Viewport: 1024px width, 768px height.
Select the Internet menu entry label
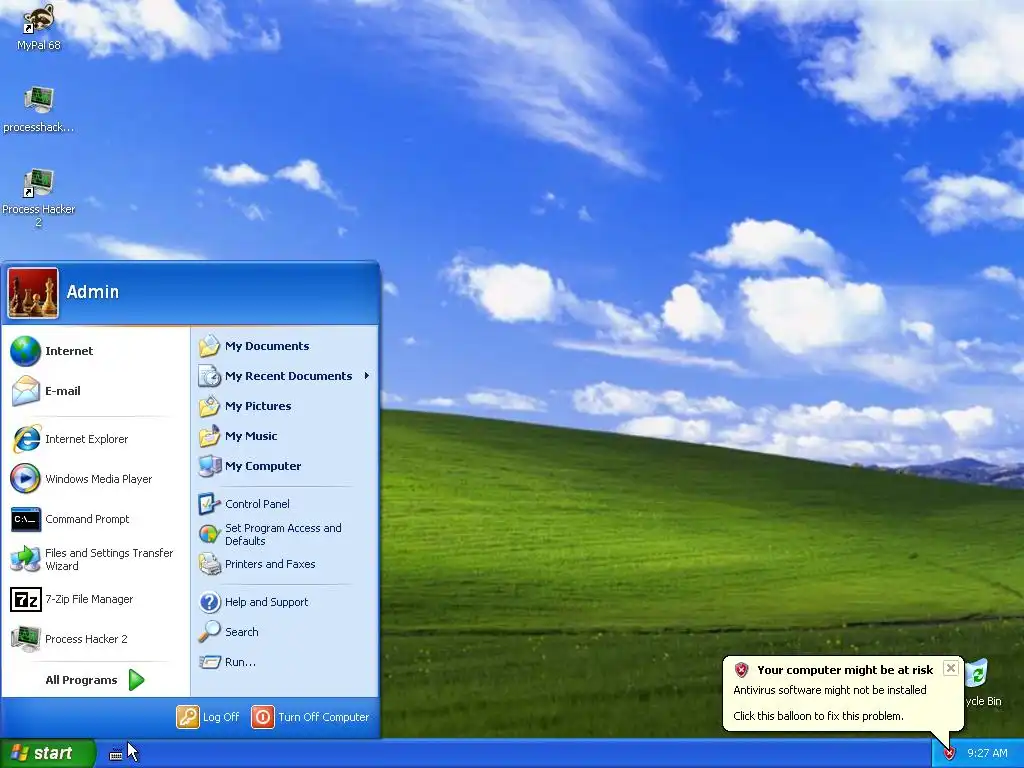pyautogui.click(x=69, y=351)
